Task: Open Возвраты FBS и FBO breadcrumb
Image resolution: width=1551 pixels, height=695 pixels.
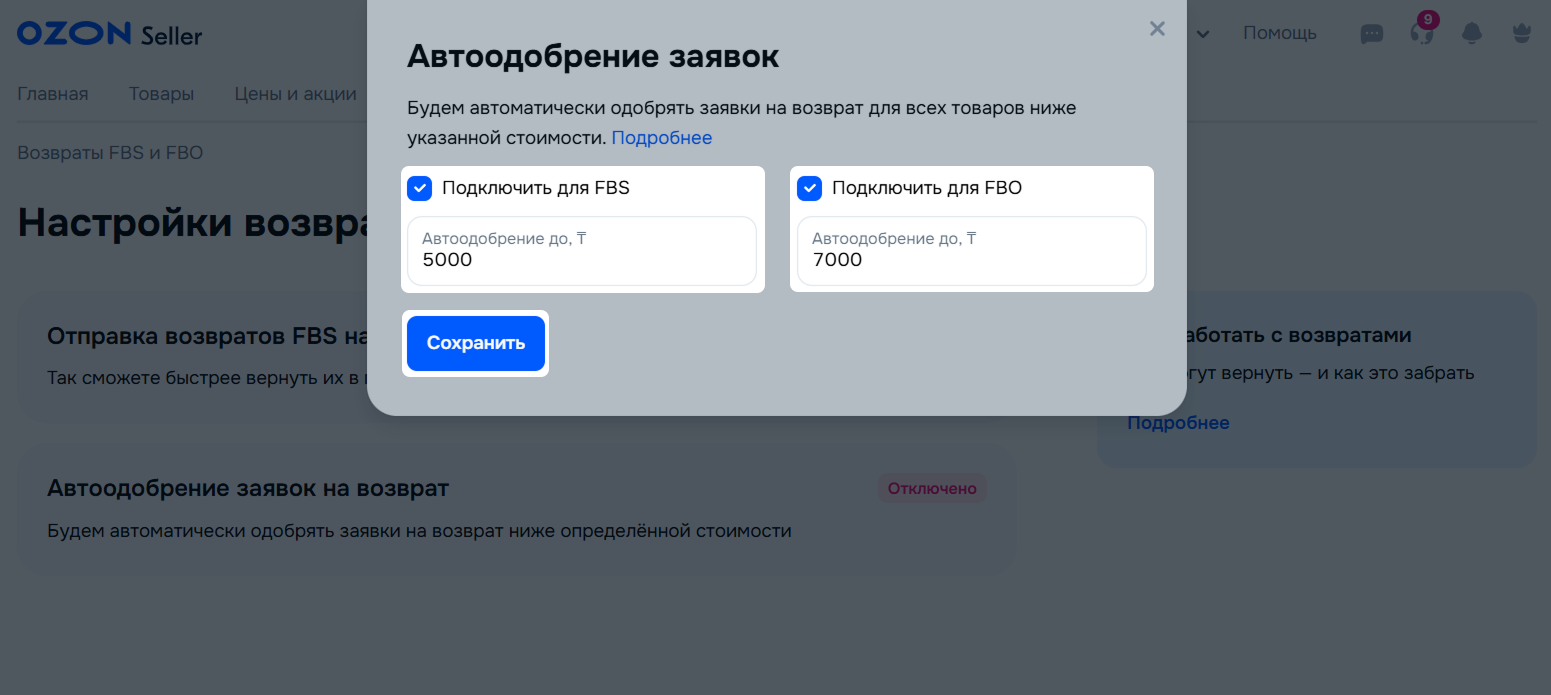Action: 110,153
